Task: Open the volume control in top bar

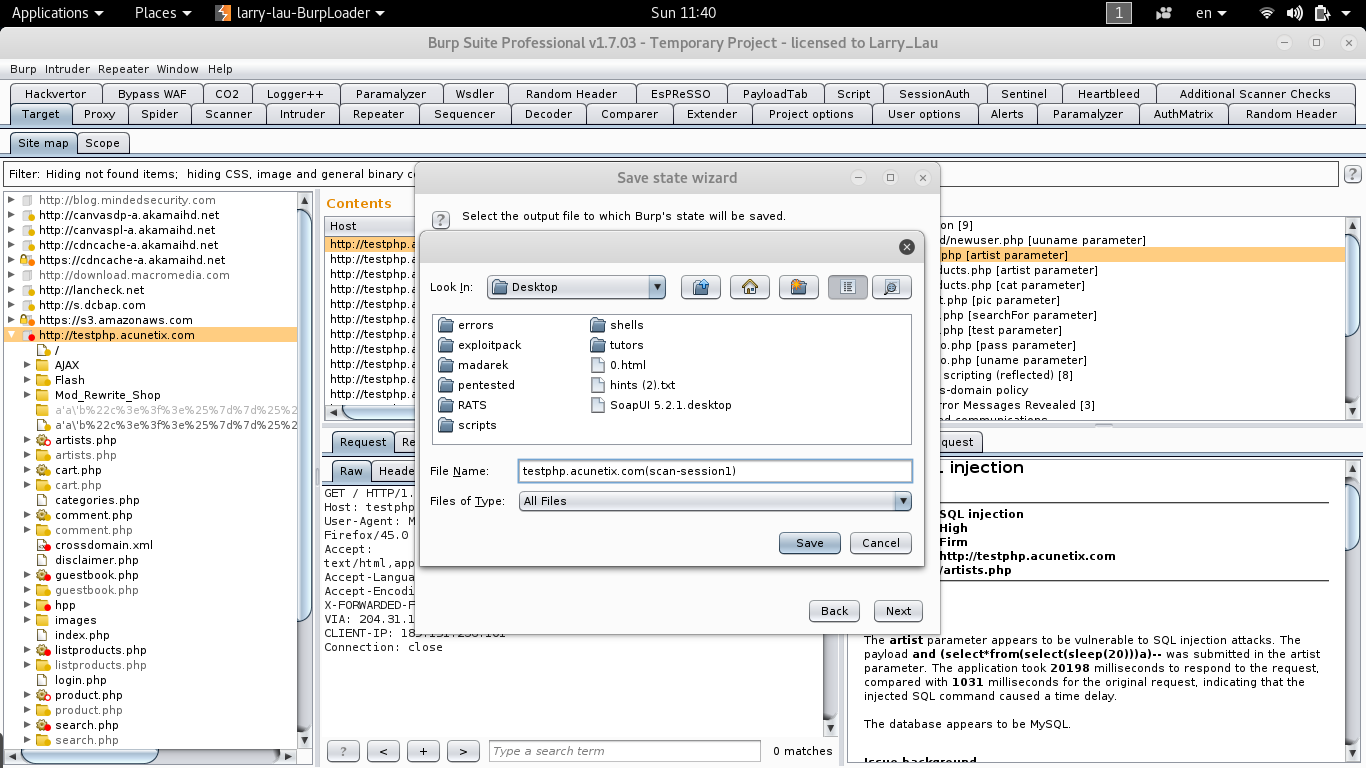Action: pos(1295,13)
